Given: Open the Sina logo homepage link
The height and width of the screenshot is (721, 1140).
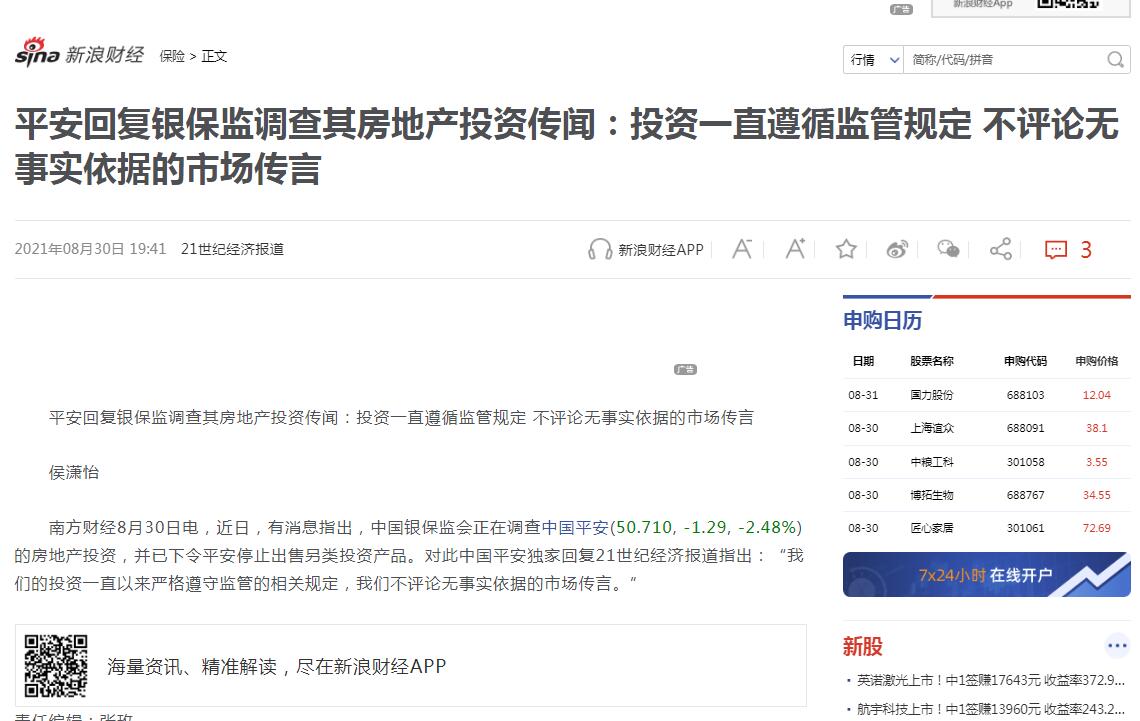Looking at the screenshot, I should point(36,53).
